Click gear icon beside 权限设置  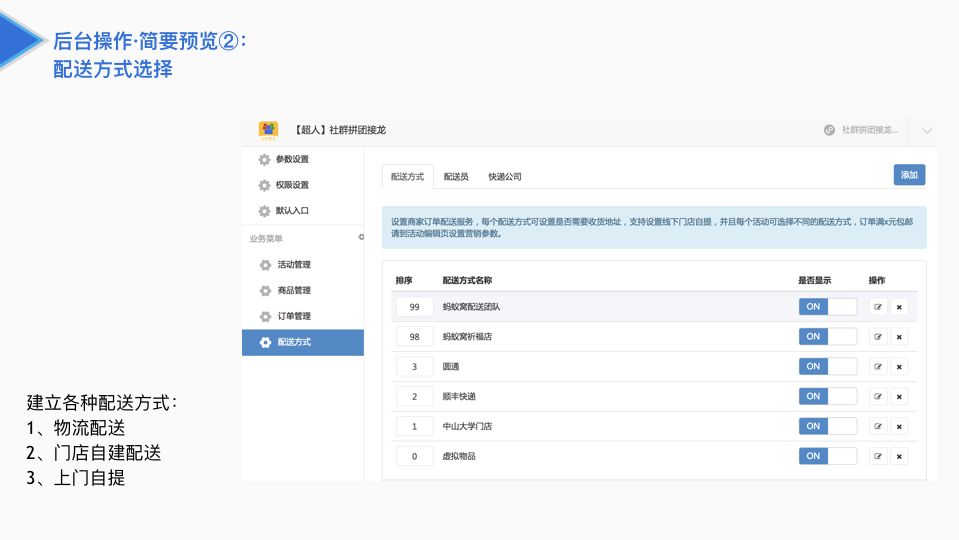(x=264, y=185)
